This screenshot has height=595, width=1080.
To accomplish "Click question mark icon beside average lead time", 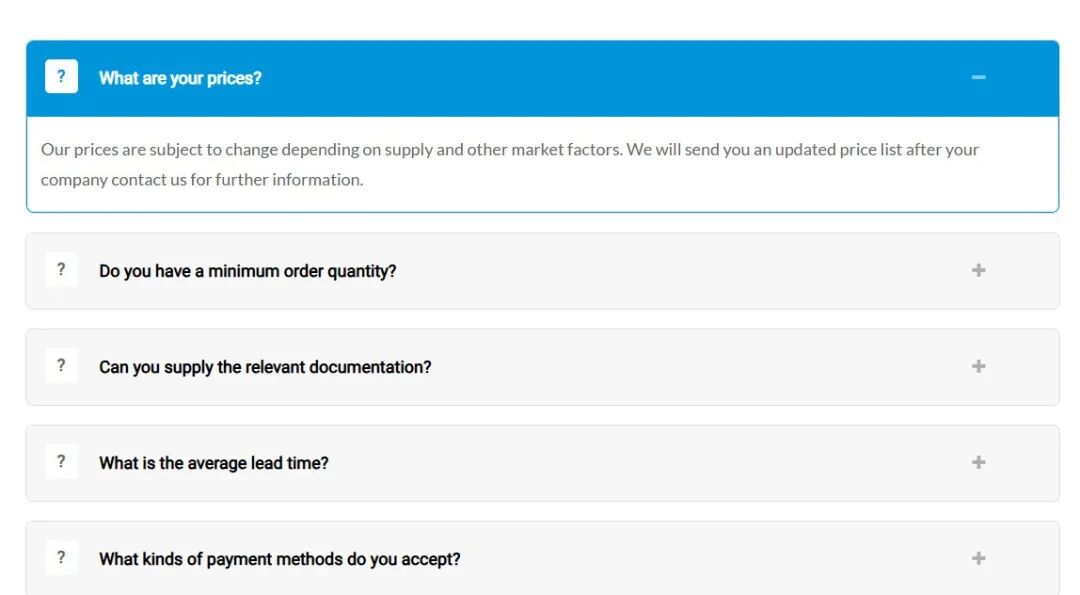I will pos(61,462).
